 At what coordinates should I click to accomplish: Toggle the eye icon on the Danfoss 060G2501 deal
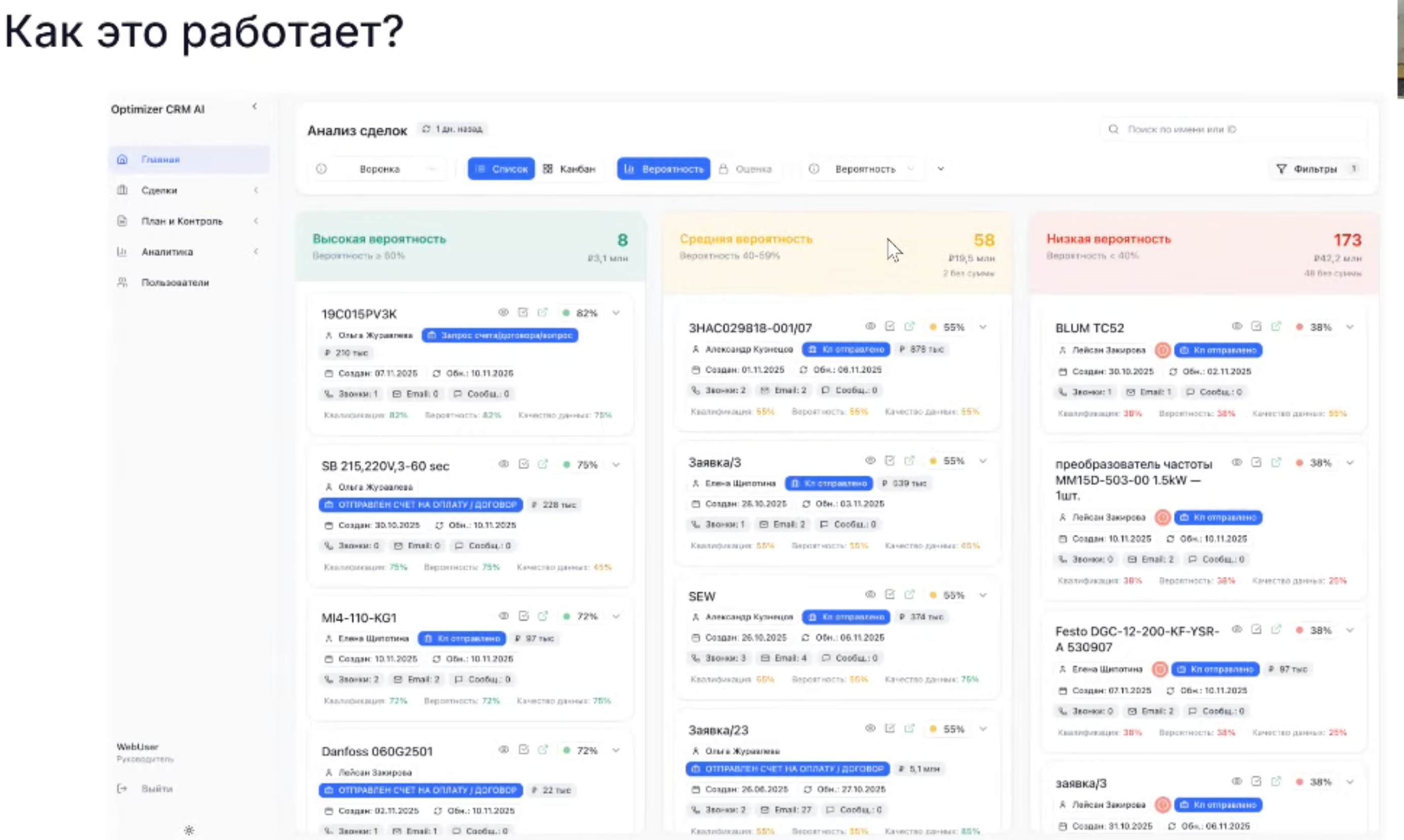tap(503, 749)
